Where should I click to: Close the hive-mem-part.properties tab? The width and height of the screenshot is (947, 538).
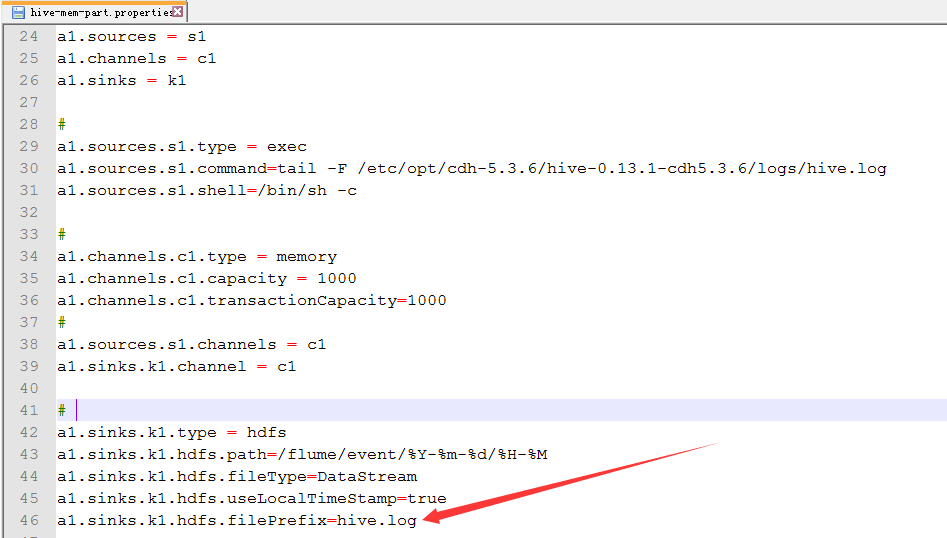point(178,11)
